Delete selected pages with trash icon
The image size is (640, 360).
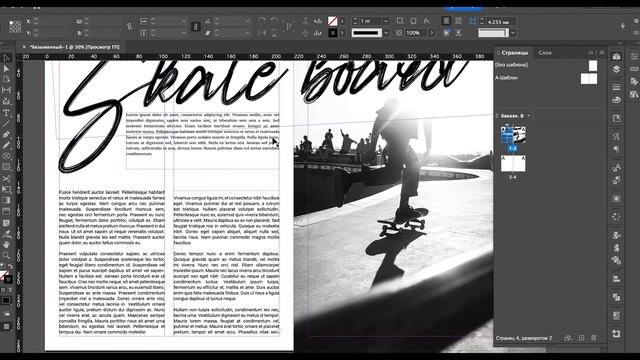tap(593, 338)
